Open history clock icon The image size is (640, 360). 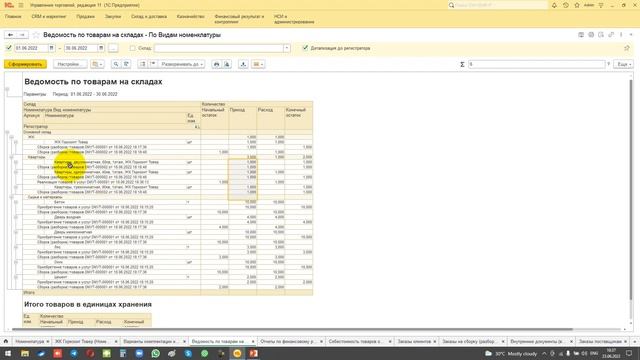566,5
